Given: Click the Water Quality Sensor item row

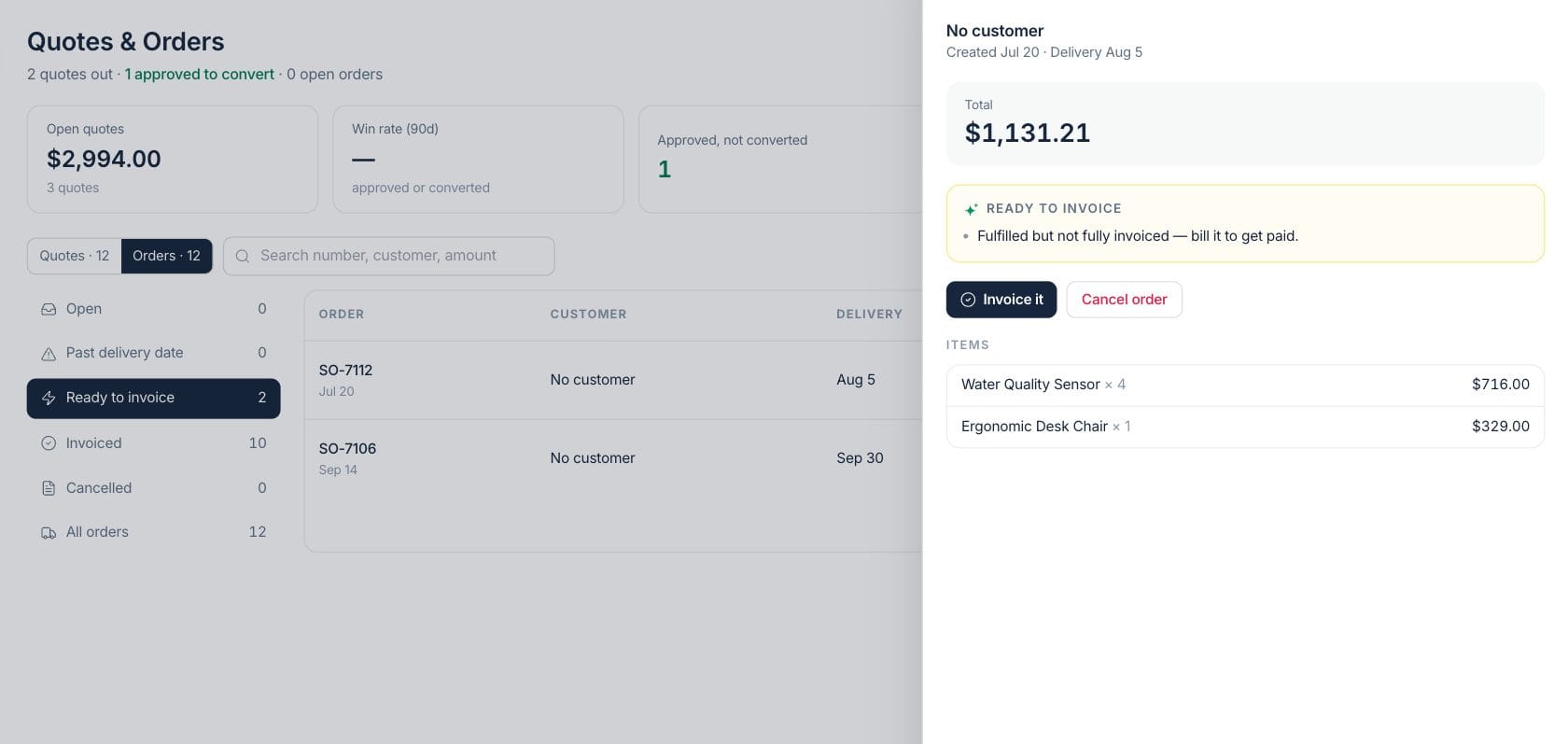Looking at the screenshot, I should click(1245, 385).
